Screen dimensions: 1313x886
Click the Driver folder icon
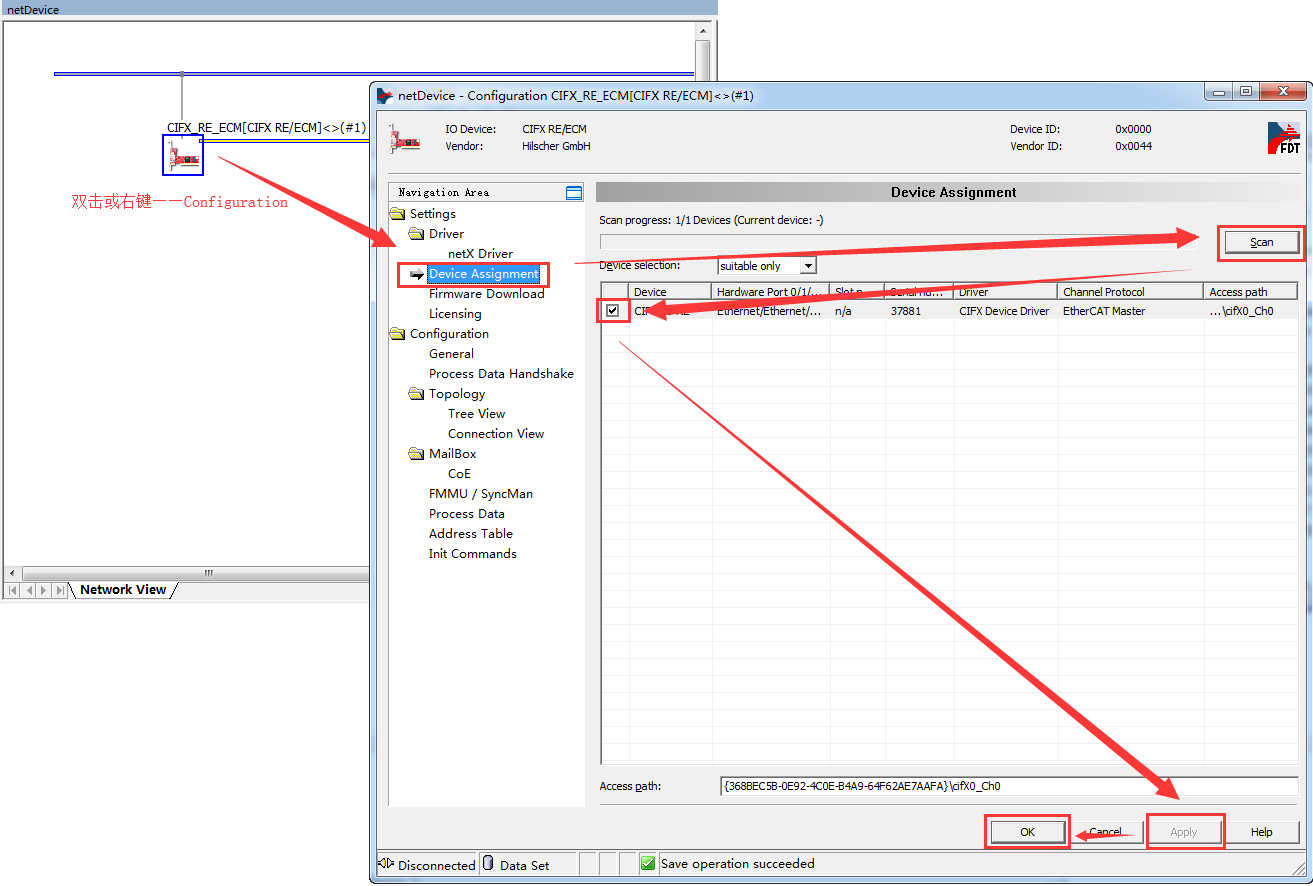point(417,233)
